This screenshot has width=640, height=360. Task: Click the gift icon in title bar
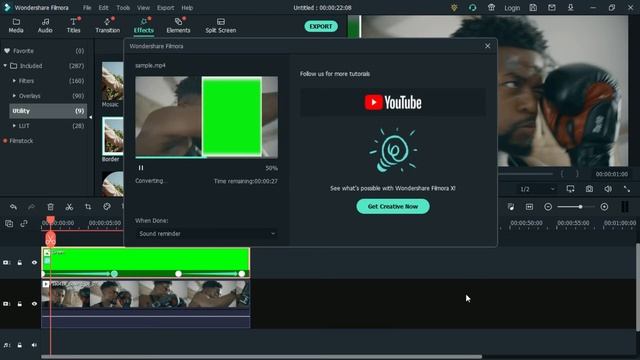491,7
